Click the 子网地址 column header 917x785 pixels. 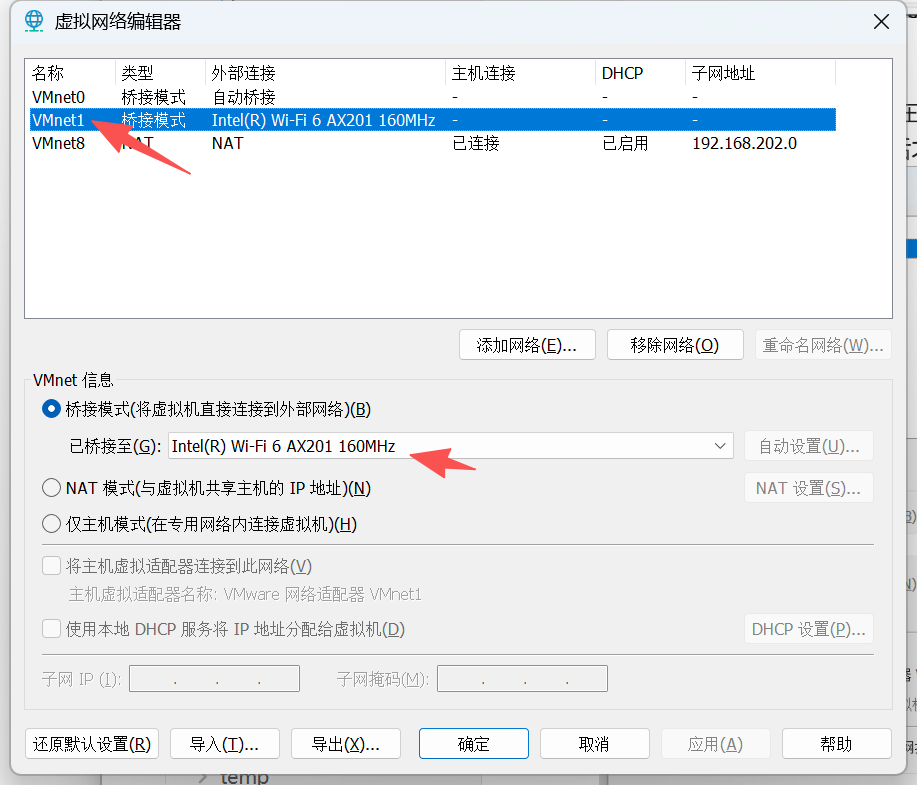coord(760,73)
